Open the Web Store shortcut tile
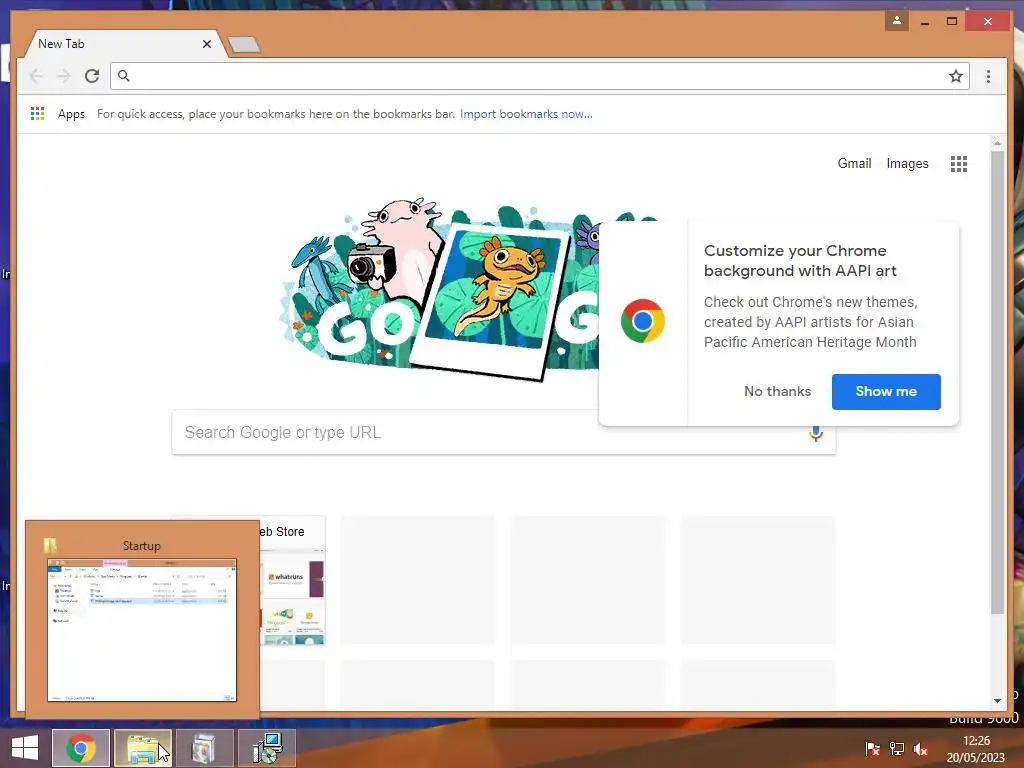Image resolution: width=1024 pixels, height=768 pixels. (293, 580)
